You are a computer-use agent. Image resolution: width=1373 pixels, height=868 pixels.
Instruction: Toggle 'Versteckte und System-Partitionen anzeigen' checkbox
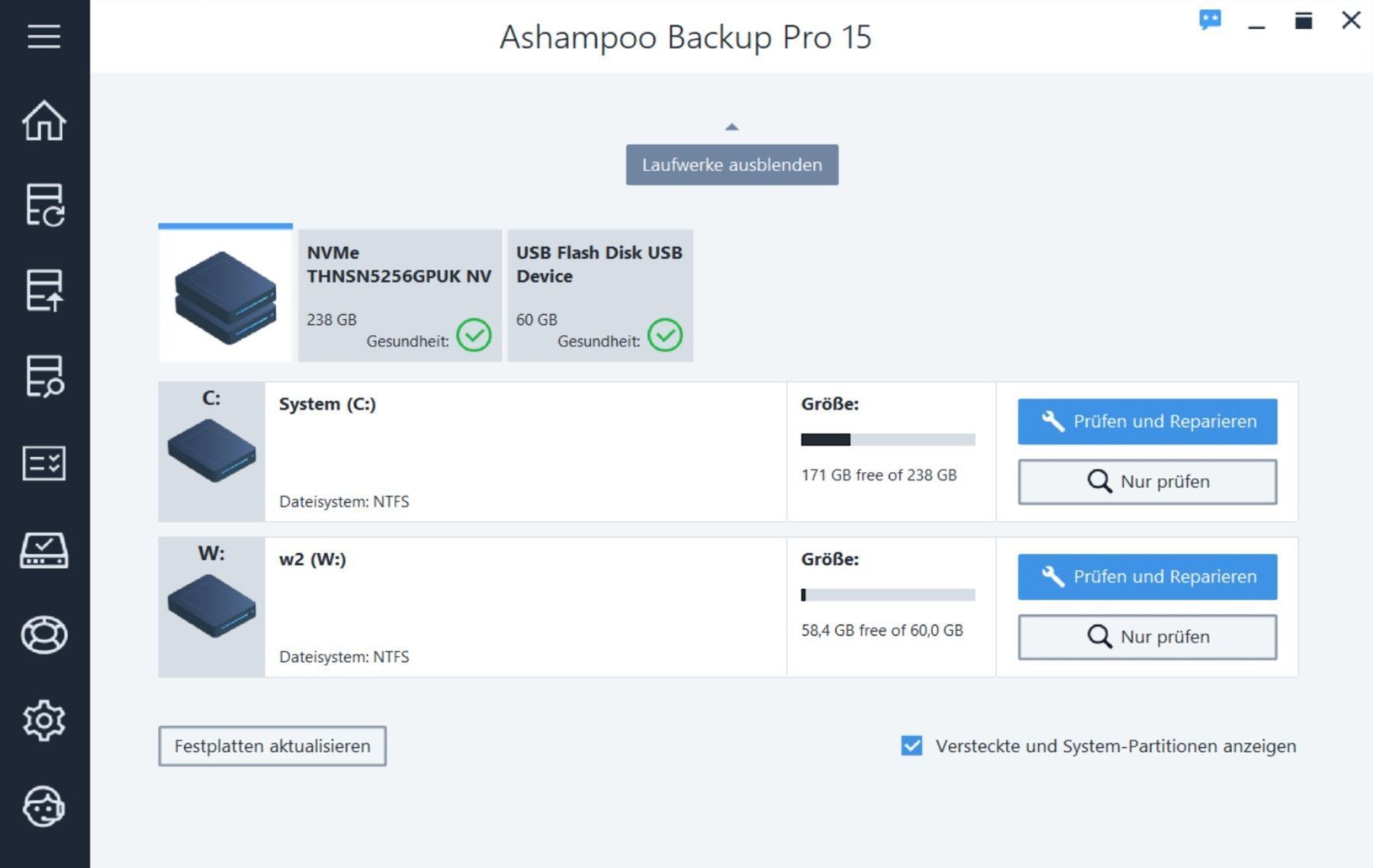point(912,746)
